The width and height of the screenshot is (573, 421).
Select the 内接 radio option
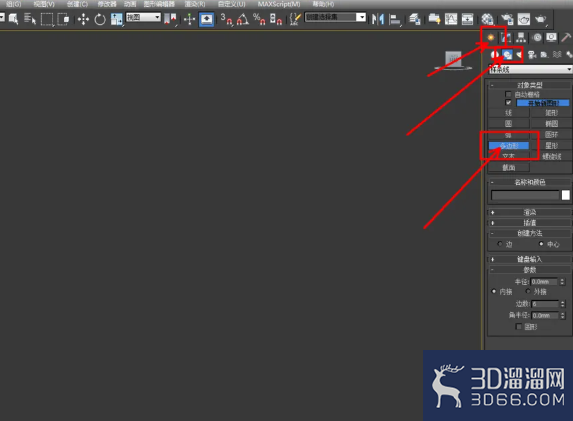click(x=494, y=291)
